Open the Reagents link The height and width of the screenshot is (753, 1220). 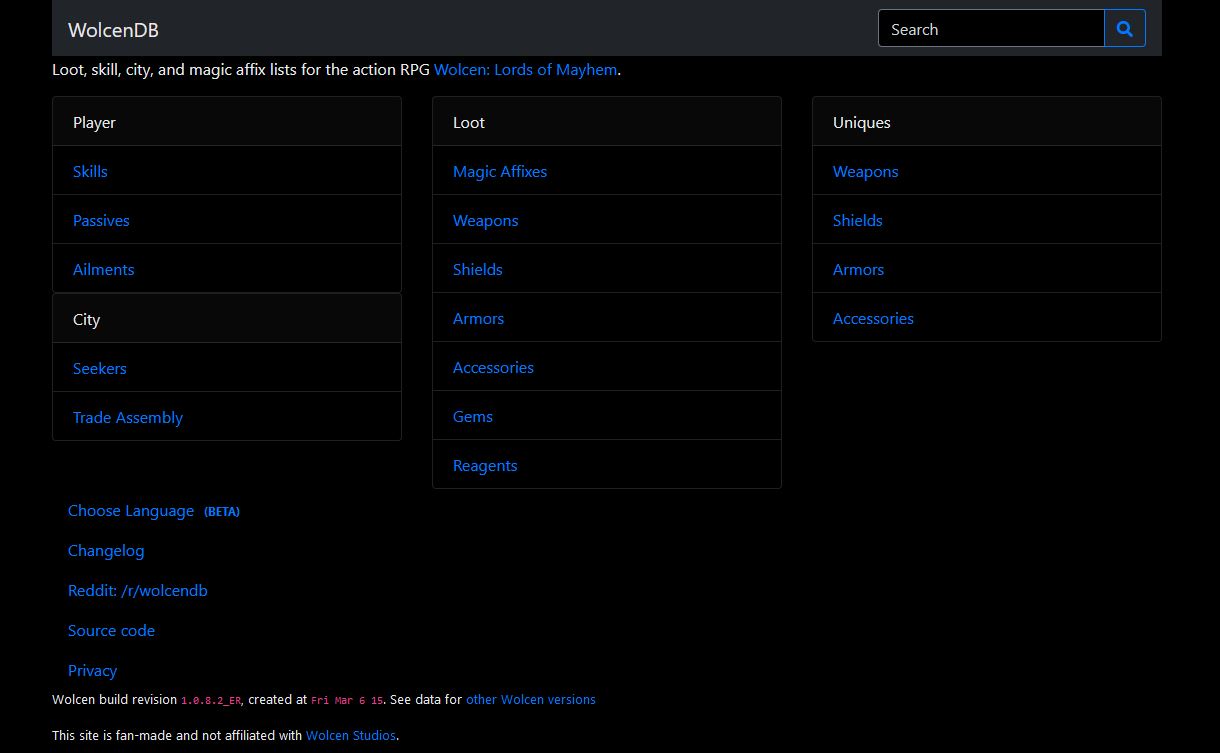485,466
